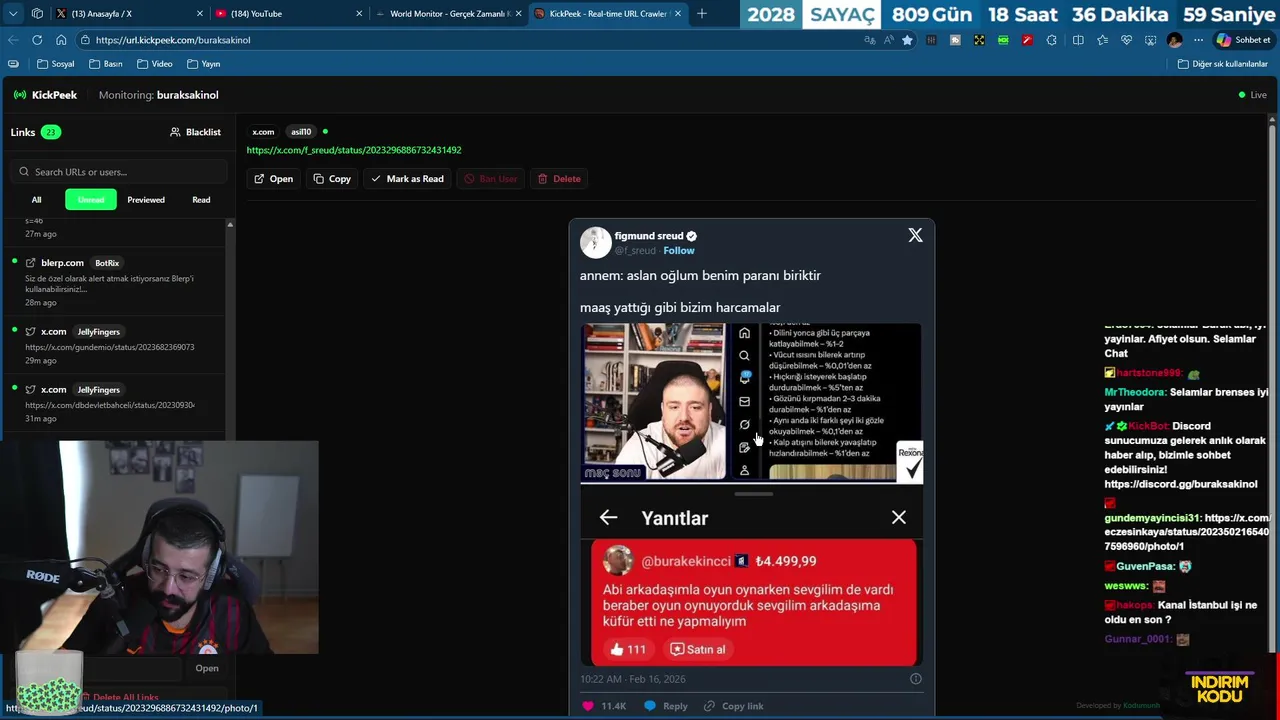Open the x.com dbdevletbahceli status link entry
1280x720 pixels.
115,403
